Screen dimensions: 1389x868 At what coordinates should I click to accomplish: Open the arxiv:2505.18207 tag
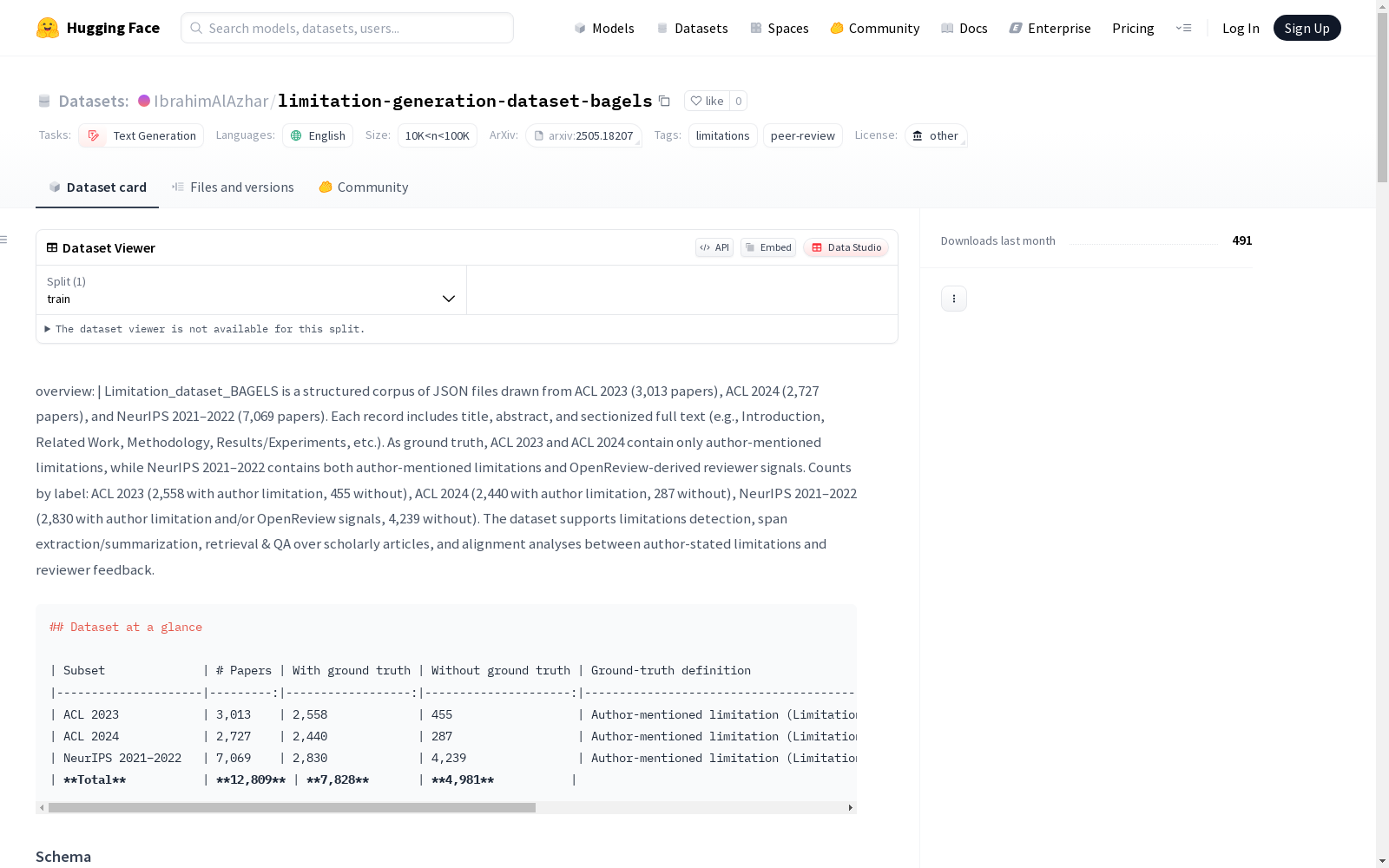click(x=583, y=135)
